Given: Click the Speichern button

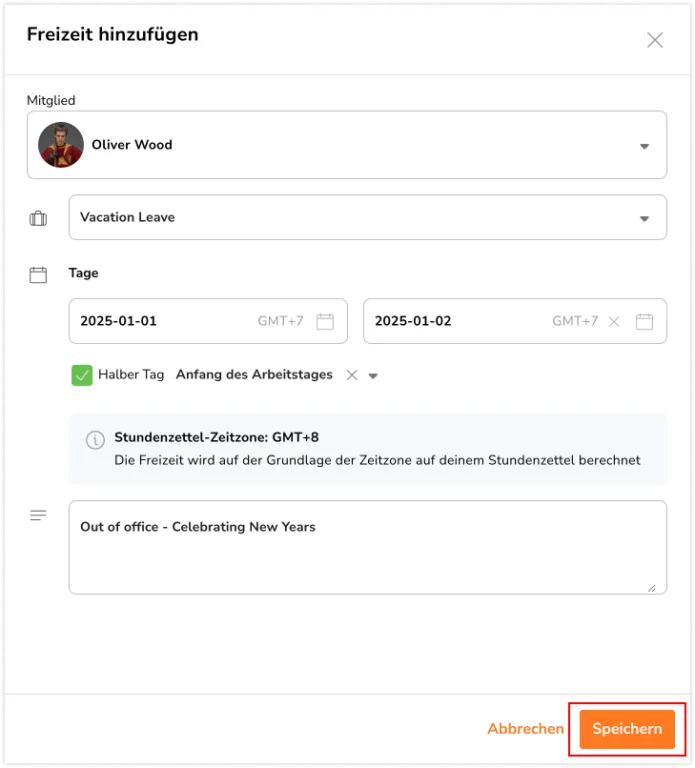Looking at the screenshot, I should click(x=627, y=729).
